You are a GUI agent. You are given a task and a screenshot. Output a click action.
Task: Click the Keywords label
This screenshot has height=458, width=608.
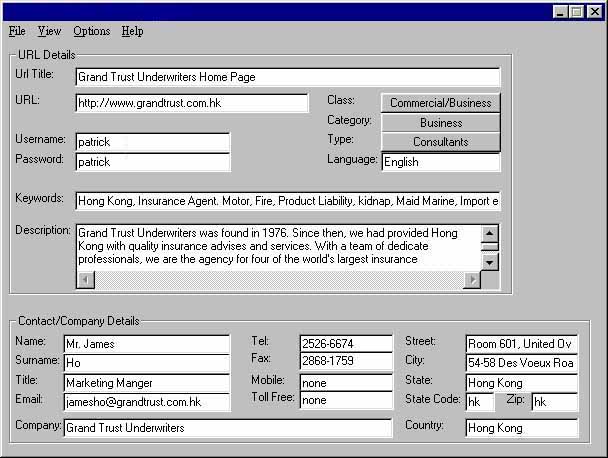[x=39, y=198]
